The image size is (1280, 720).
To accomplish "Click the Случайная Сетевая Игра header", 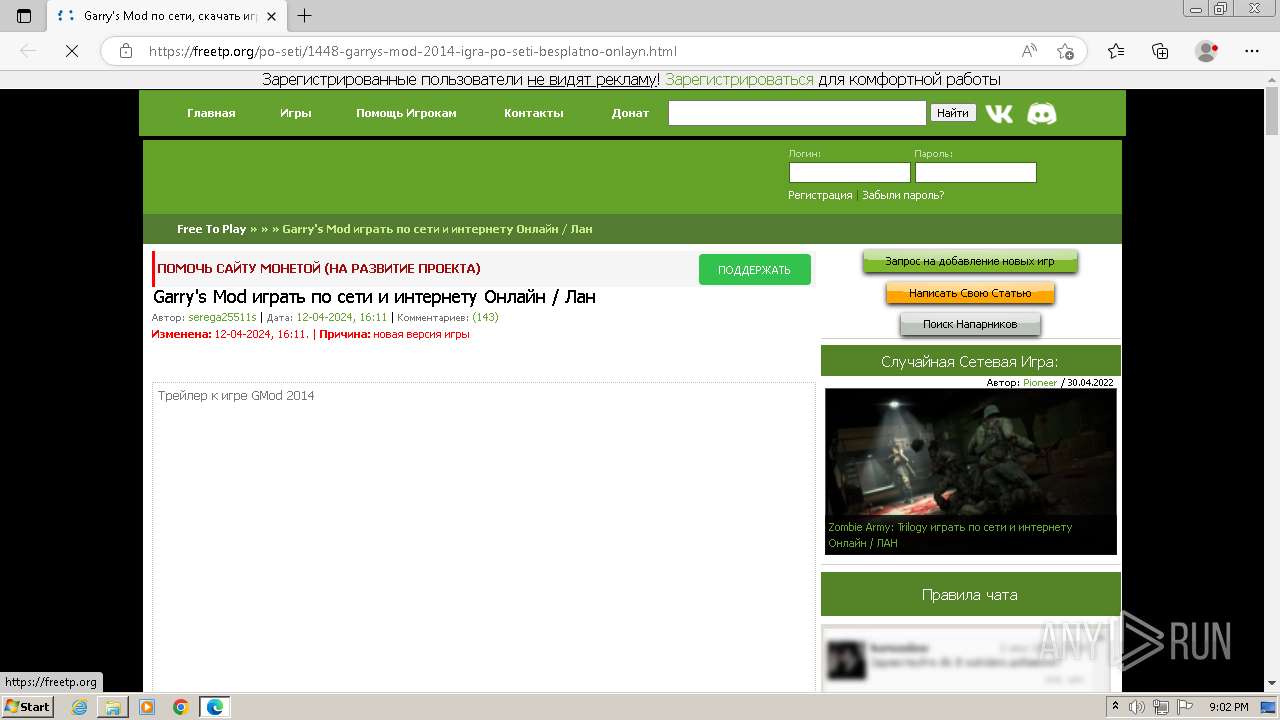I will 970,361.
